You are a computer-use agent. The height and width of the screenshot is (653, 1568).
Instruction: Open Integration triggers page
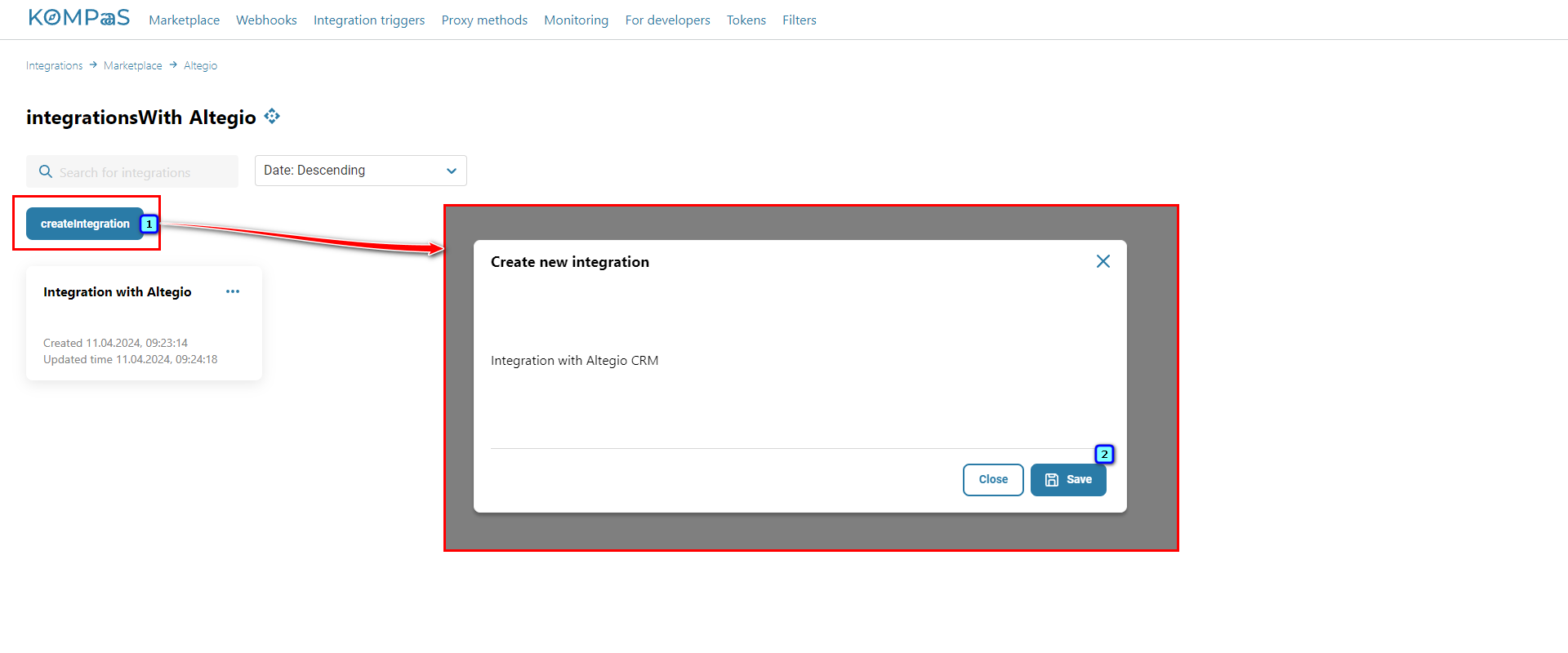click(369, 20)
